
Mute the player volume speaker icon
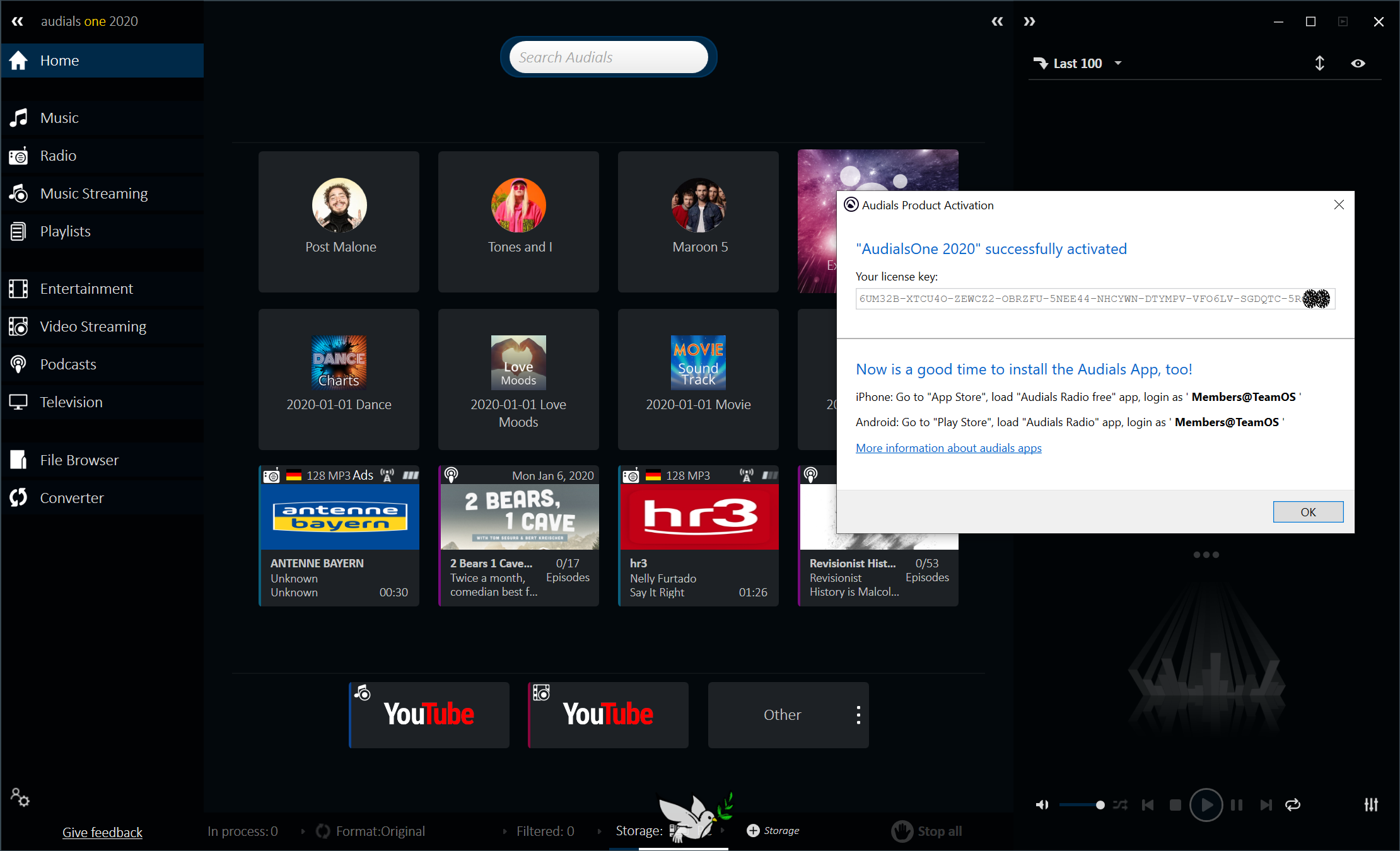pos(1042,805)
